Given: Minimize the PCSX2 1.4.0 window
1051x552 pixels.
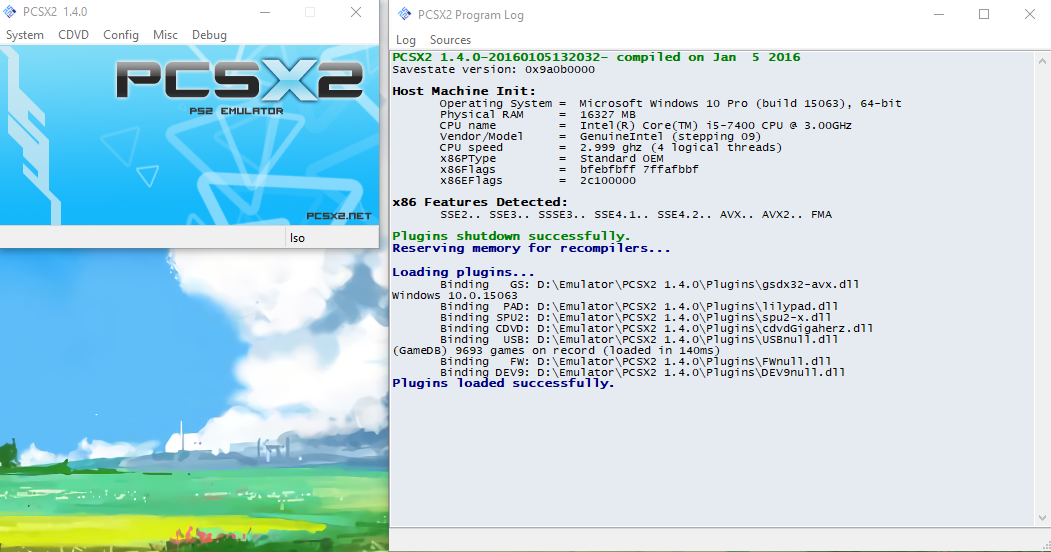Looking at the screenshot, I should click(x=265, y=12).
